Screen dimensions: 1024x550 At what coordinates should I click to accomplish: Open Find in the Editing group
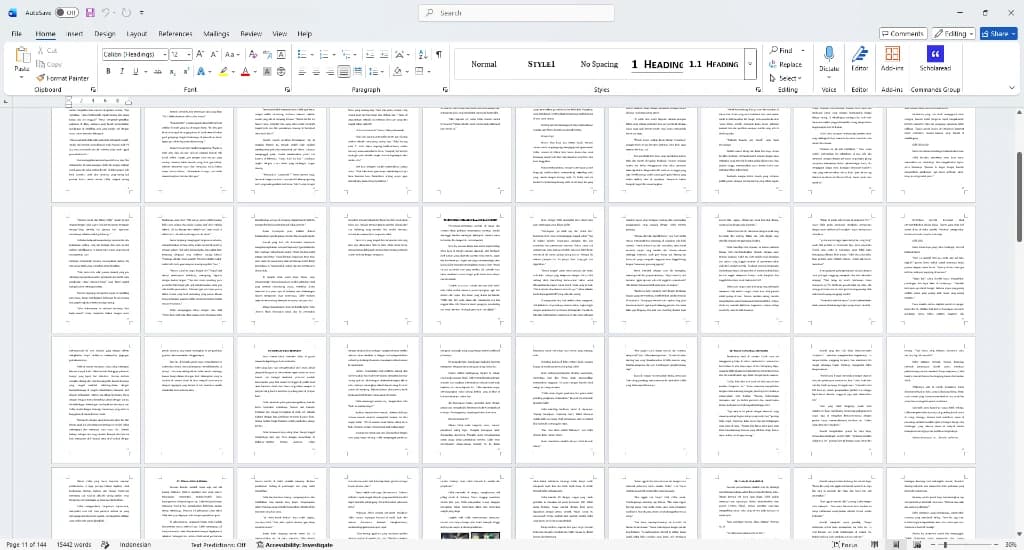(x=781, y=50)
